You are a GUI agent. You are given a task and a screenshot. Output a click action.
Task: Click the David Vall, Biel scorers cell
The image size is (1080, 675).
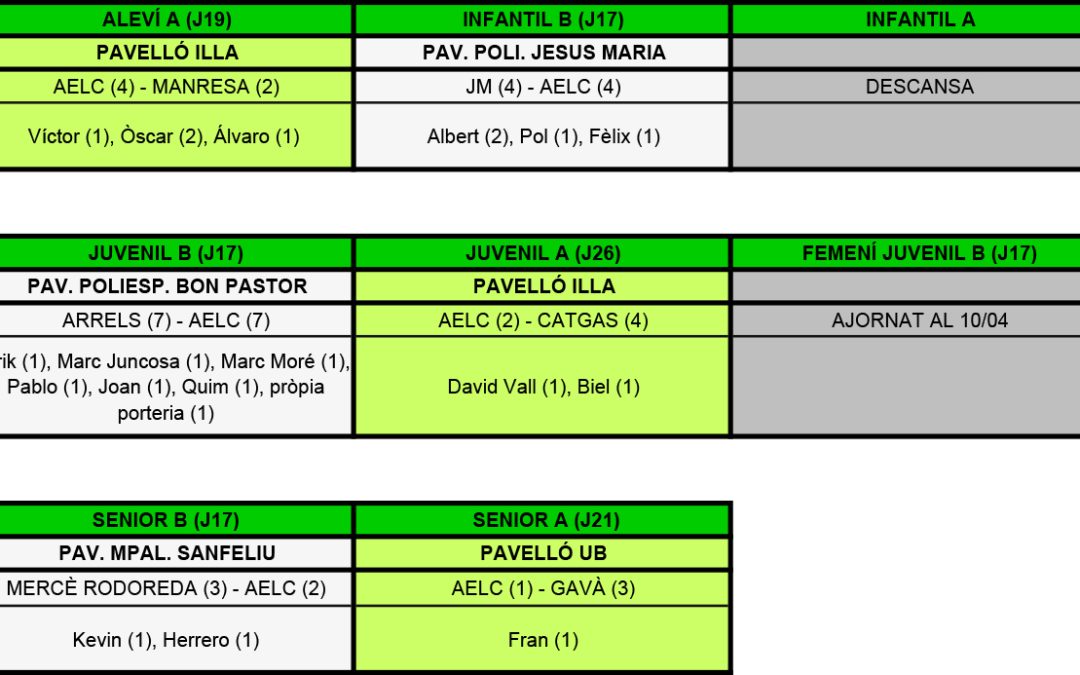[543, 387]
